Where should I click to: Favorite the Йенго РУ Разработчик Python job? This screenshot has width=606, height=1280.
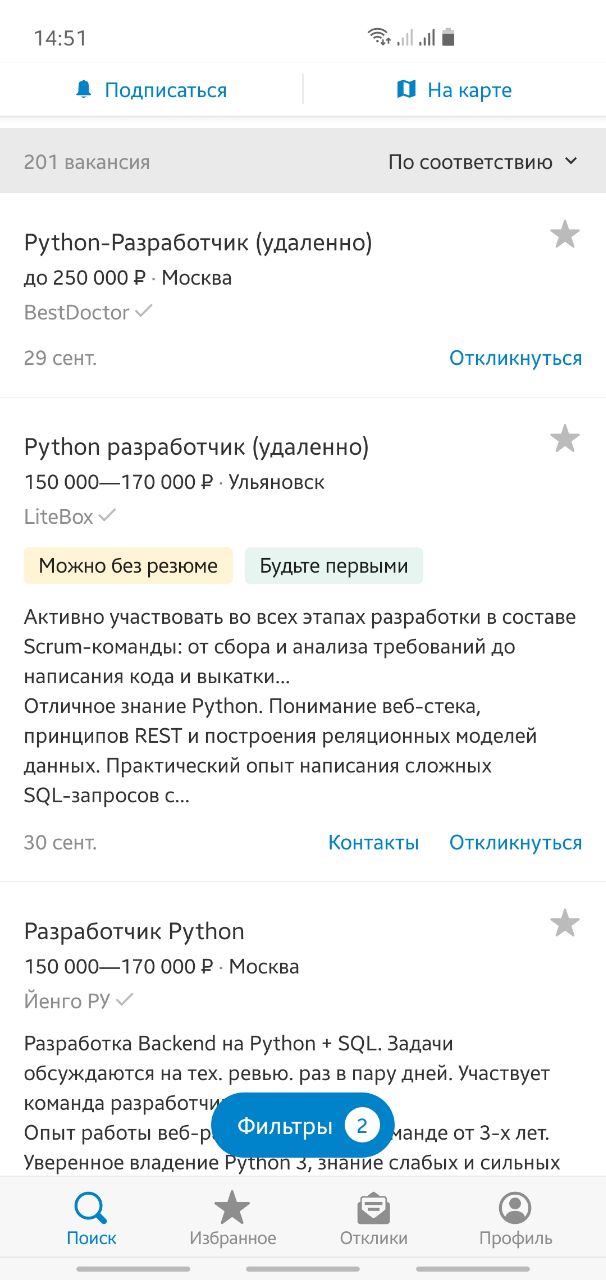tap(565, 923)
